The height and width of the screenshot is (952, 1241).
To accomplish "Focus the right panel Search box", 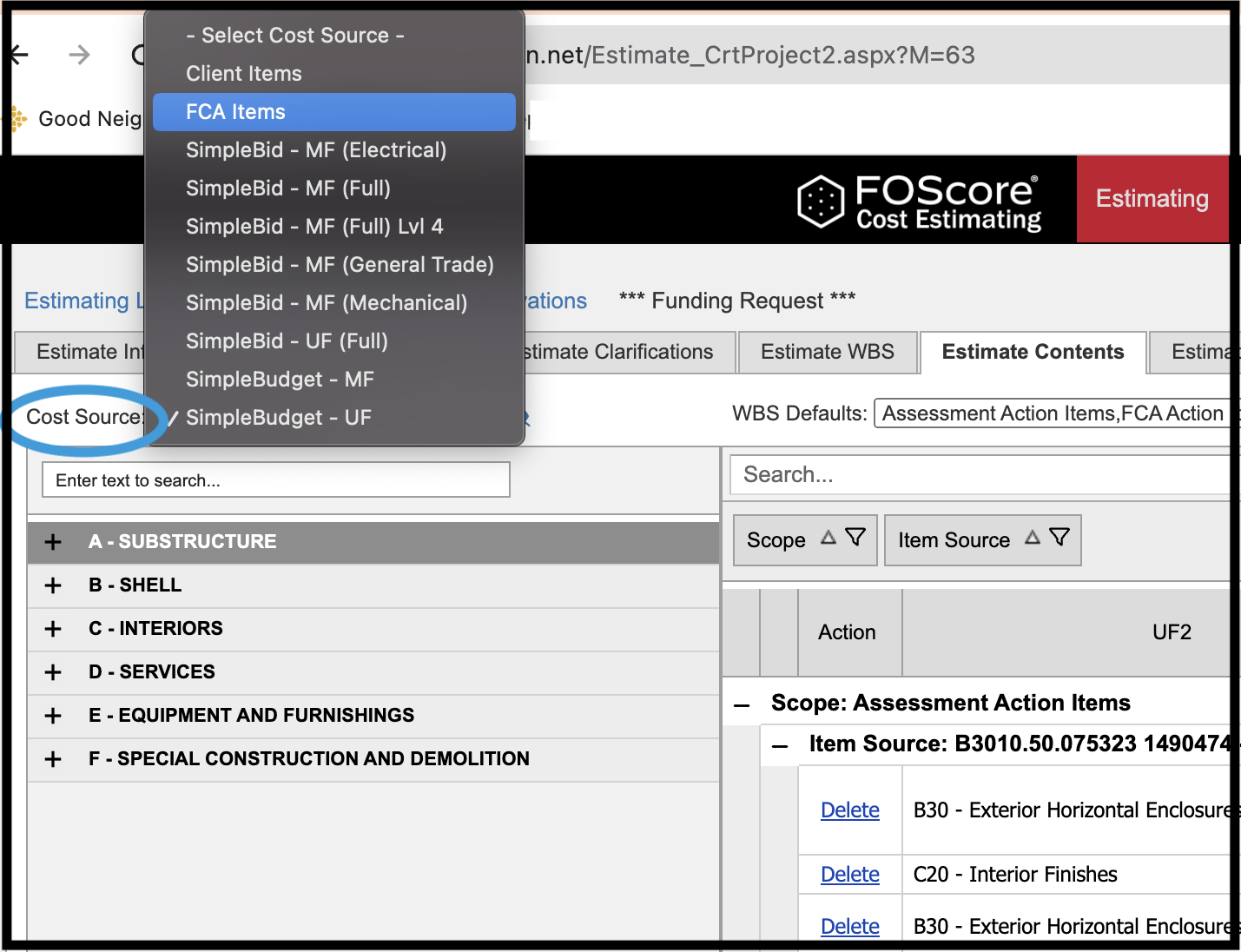I will tap(980, 475).
